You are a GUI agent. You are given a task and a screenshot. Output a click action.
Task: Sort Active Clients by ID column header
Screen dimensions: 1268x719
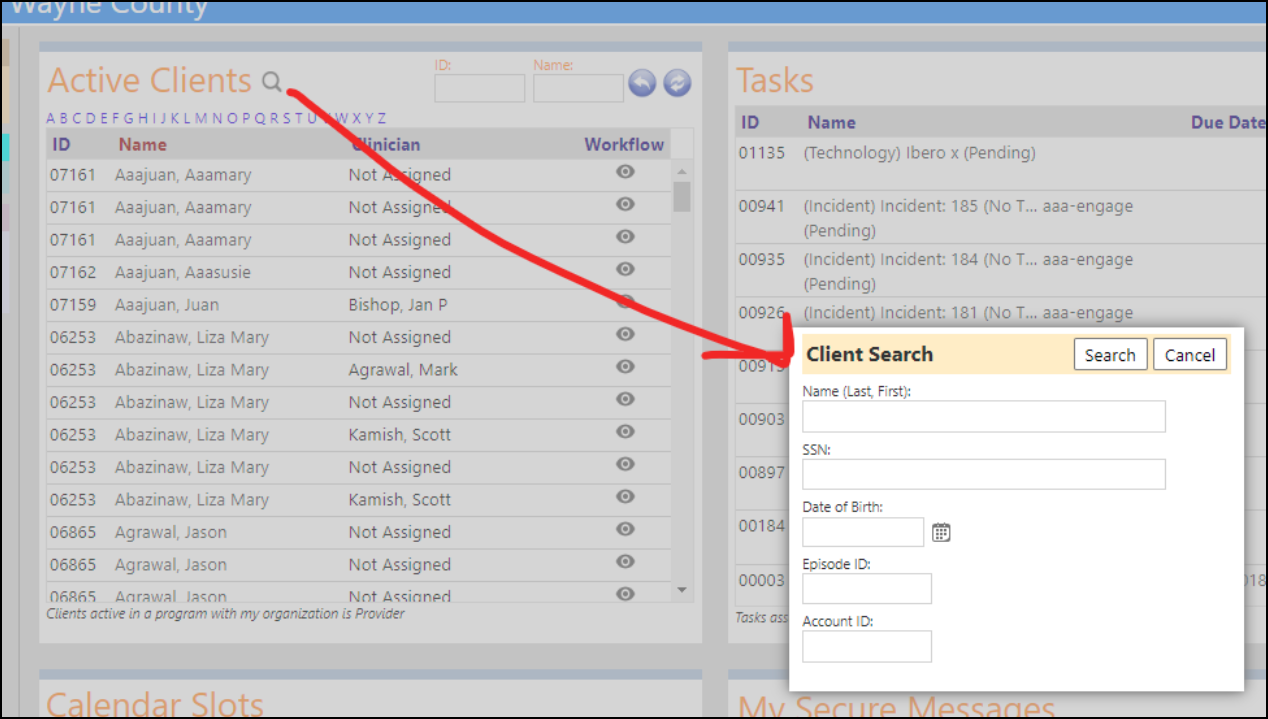(61, 144)
